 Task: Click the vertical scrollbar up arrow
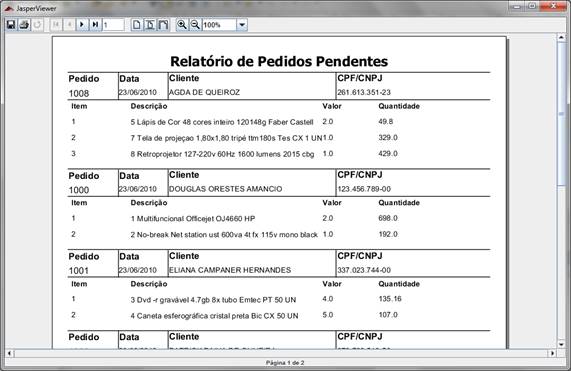[x=561, y=38]
